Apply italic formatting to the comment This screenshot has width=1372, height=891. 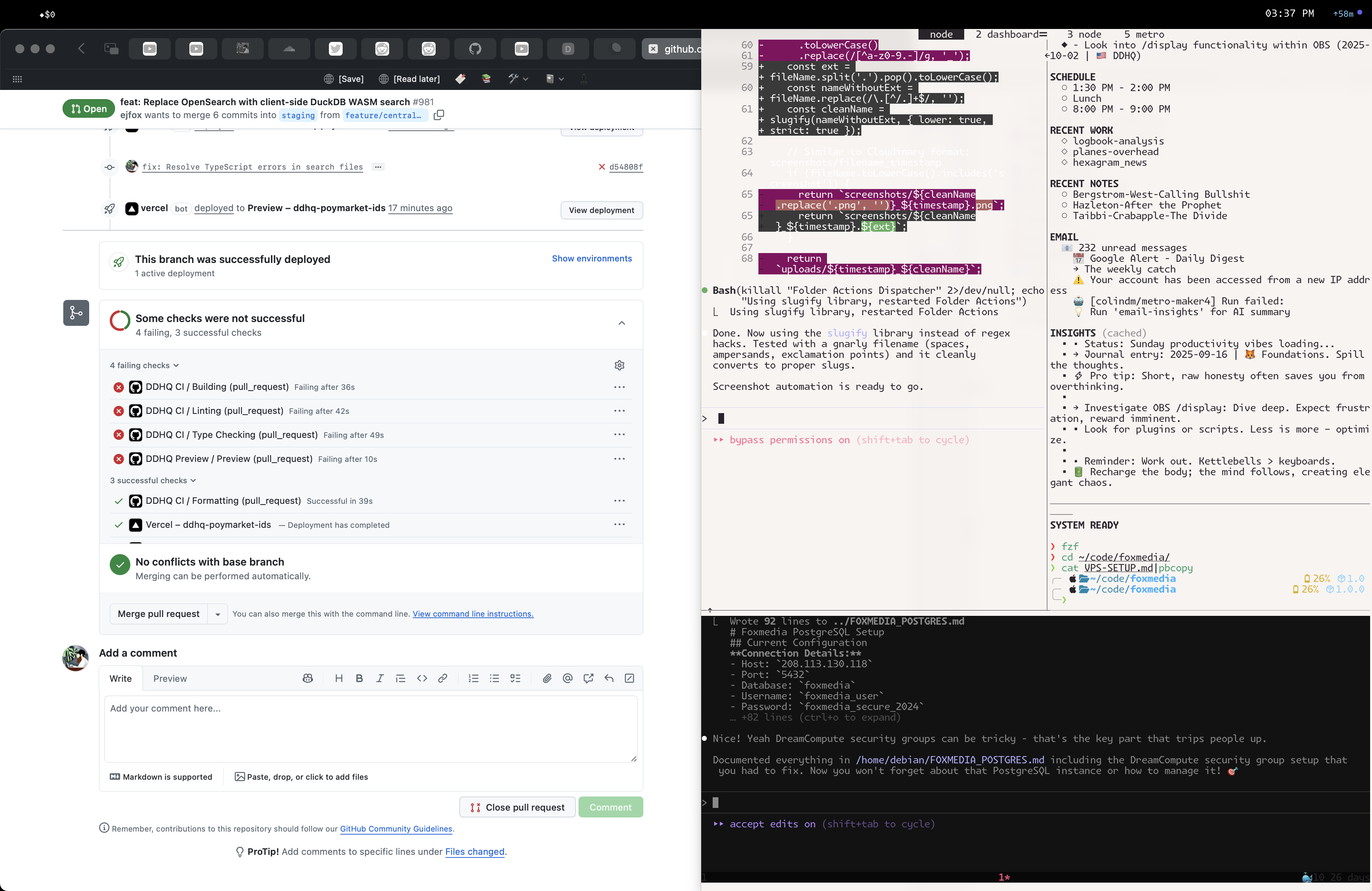click(380, 678)
